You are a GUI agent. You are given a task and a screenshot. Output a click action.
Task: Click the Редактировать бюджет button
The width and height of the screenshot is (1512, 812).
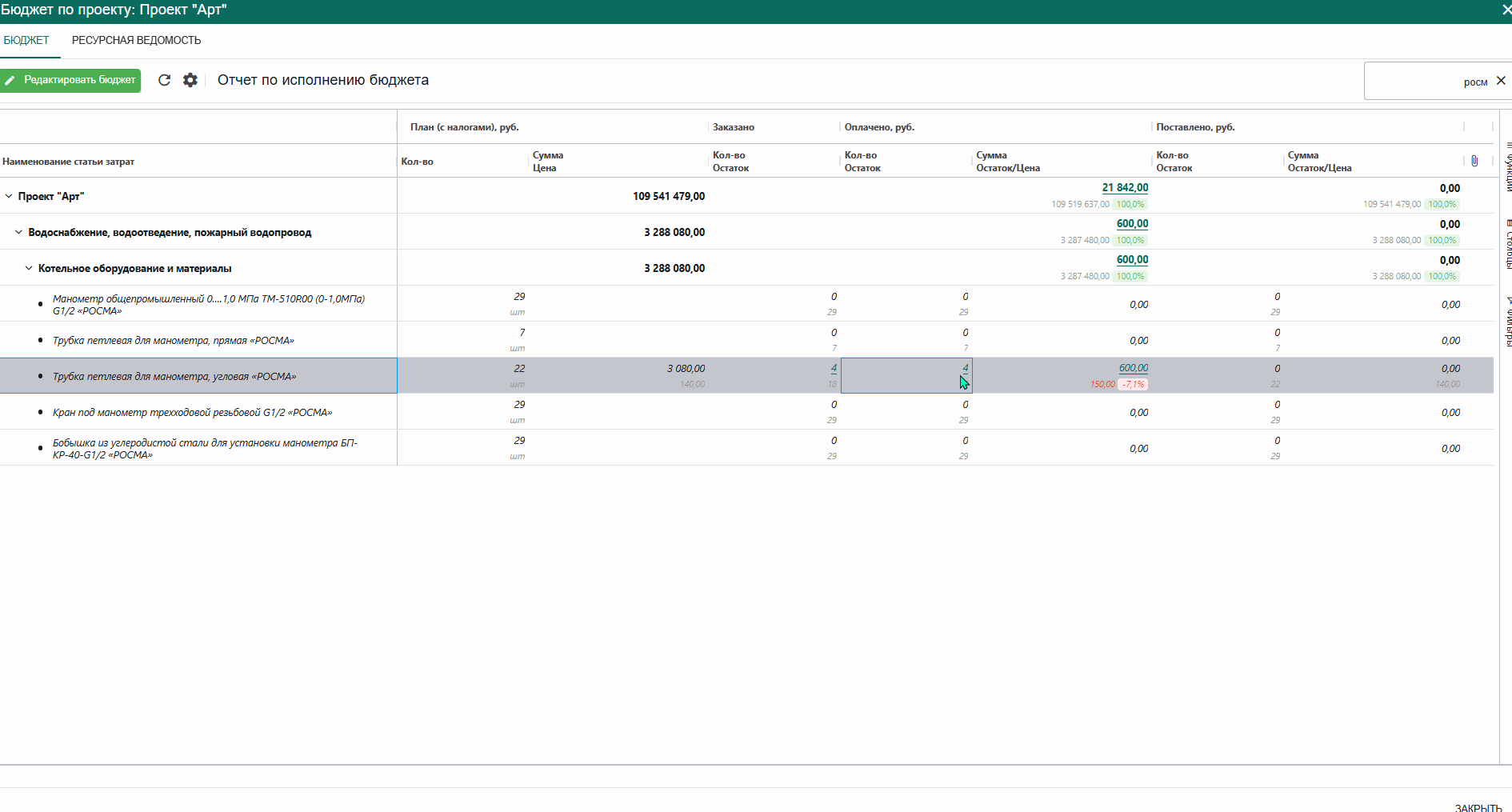(x=70, y=80)
